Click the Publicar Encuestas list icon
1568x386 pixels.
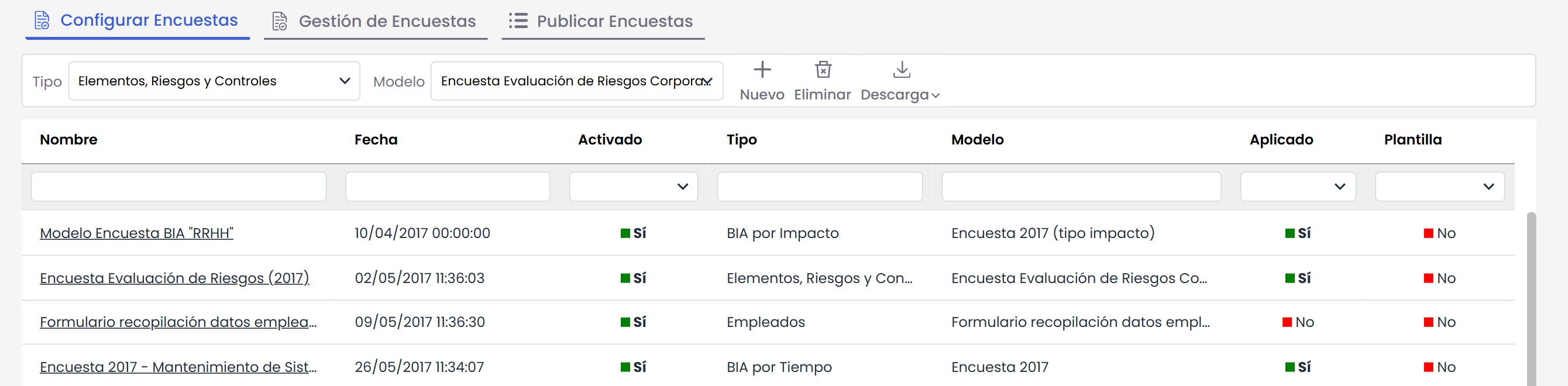[x=518, y=20]
